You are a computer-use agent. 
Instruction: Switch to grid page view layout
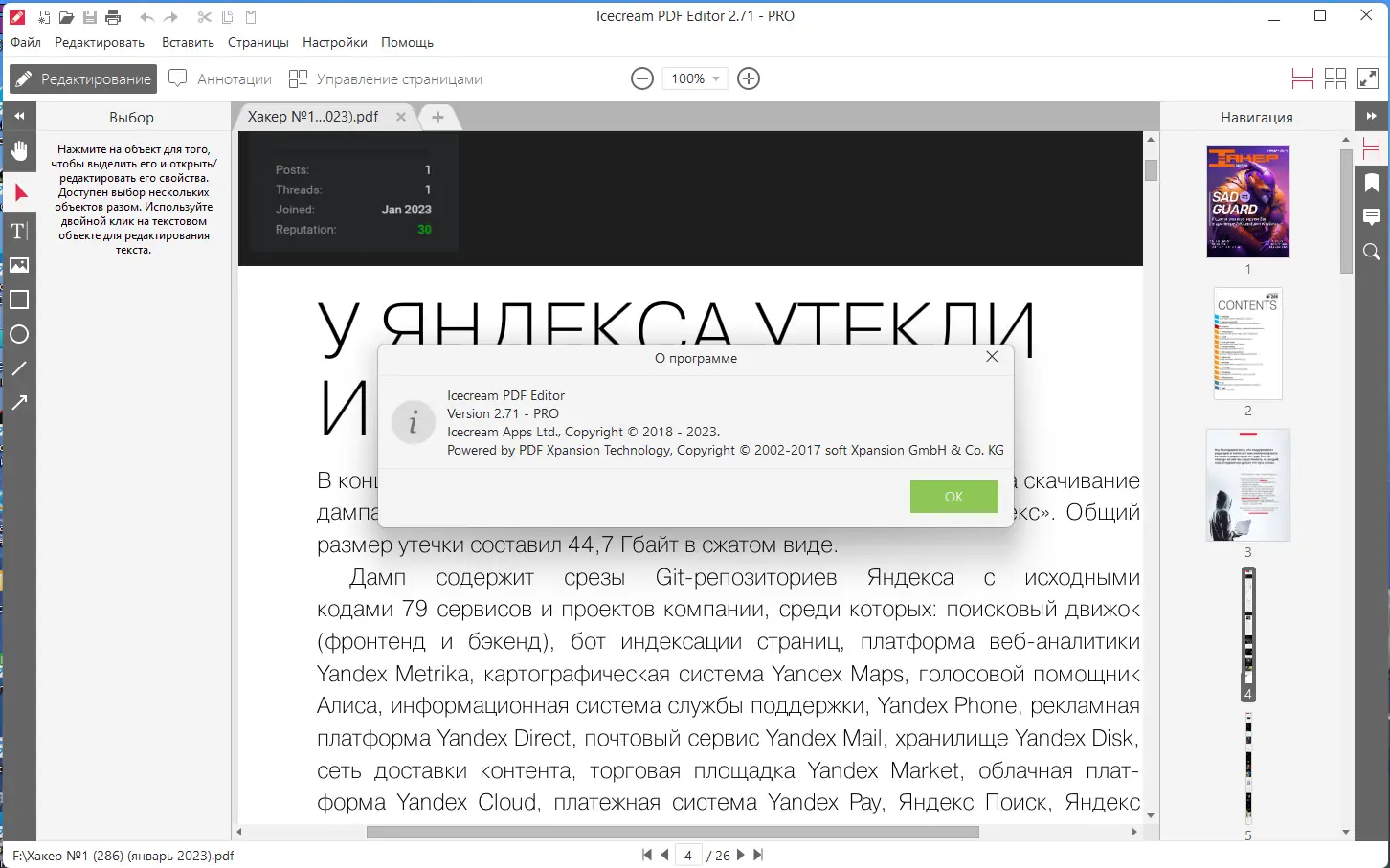click(1334, 78)
